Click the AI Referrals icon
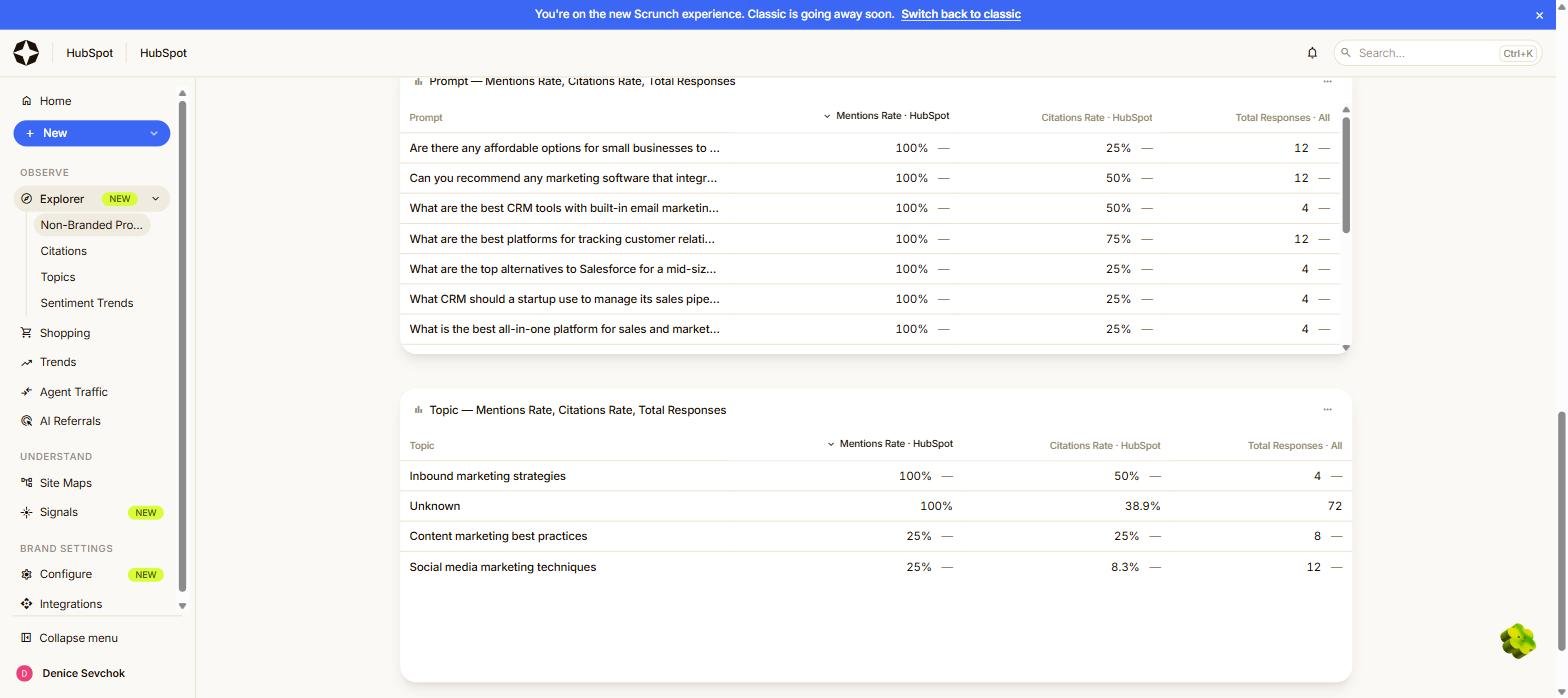Screen dimensions: 1568x698 26,421
